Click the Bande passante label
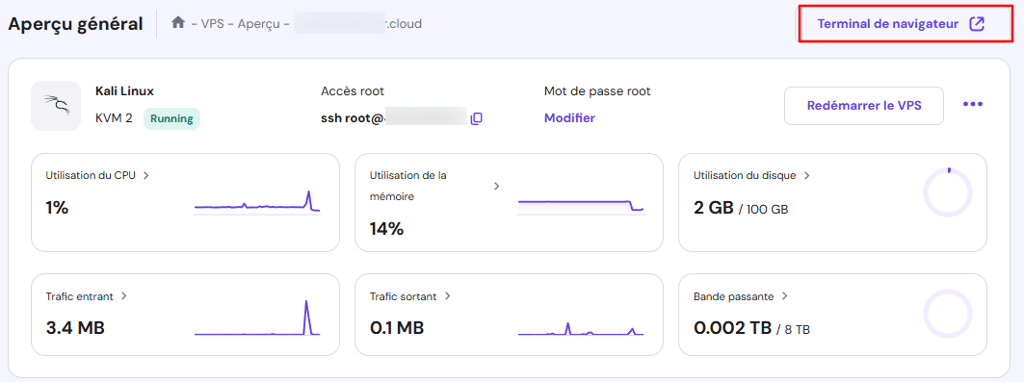 click(733, 296)
